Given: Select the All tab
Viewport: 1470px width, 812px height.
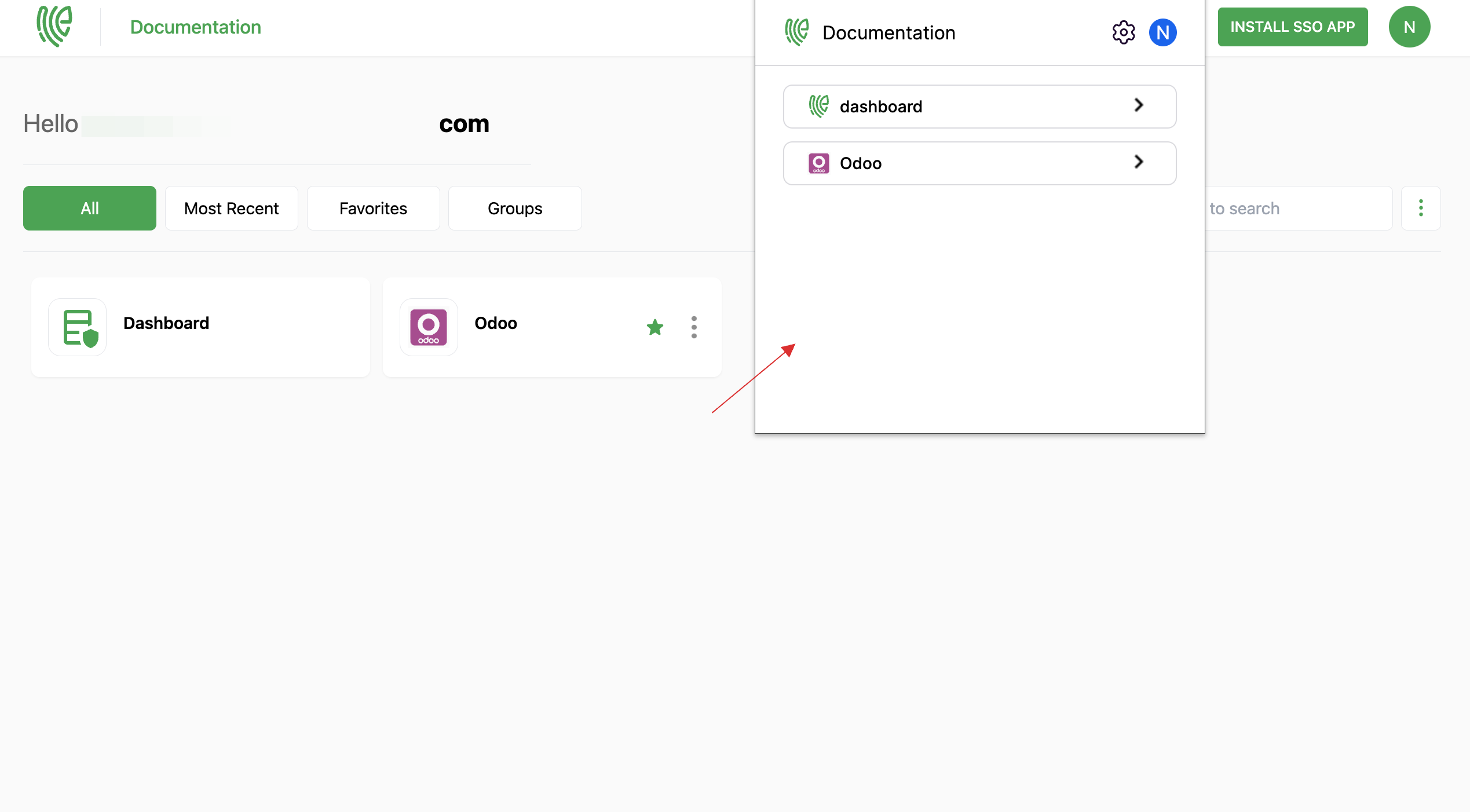Looking at the screenshot, I should (x=90, y=208).
